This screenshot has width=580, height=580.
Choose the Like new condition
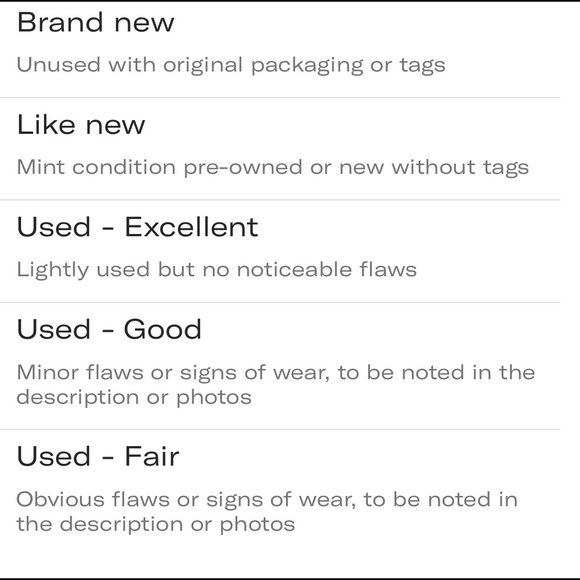pyautogui.click(x=280, y=149)
